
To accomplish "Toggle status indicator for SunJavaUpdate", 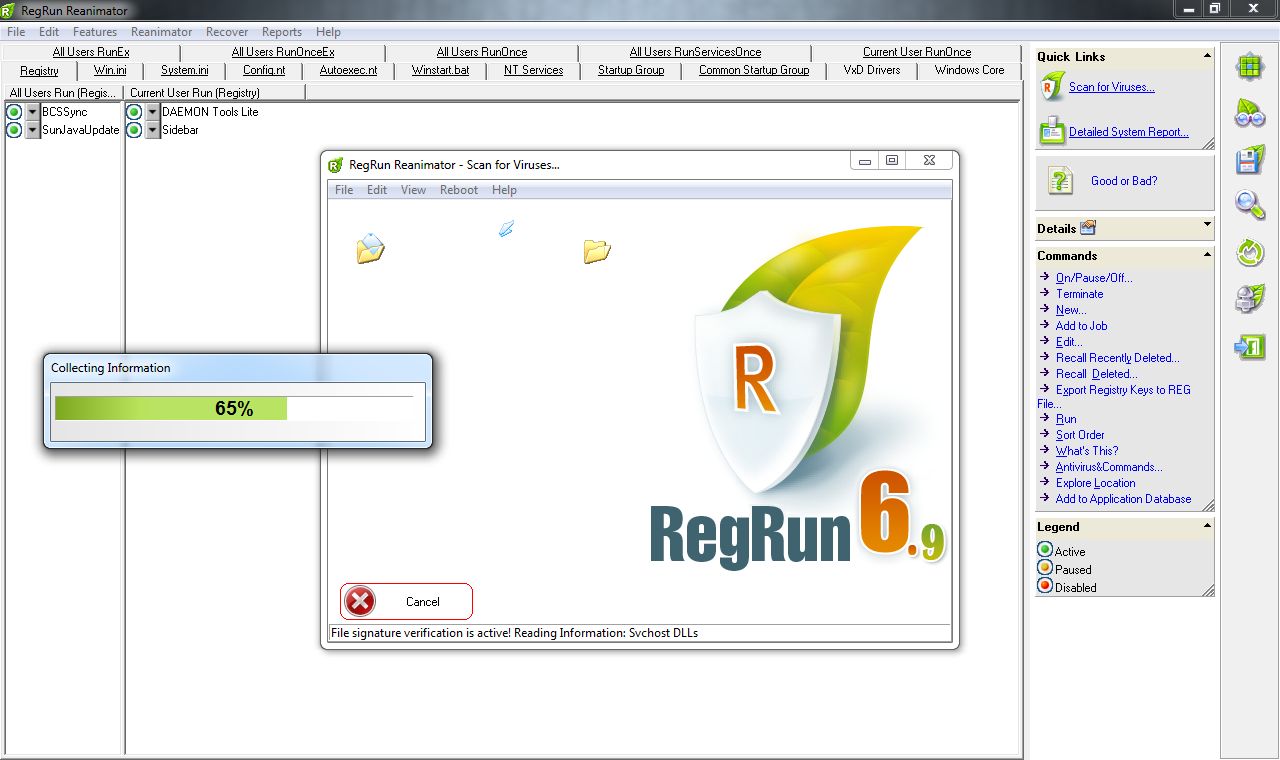I will [x=14, y=130].
